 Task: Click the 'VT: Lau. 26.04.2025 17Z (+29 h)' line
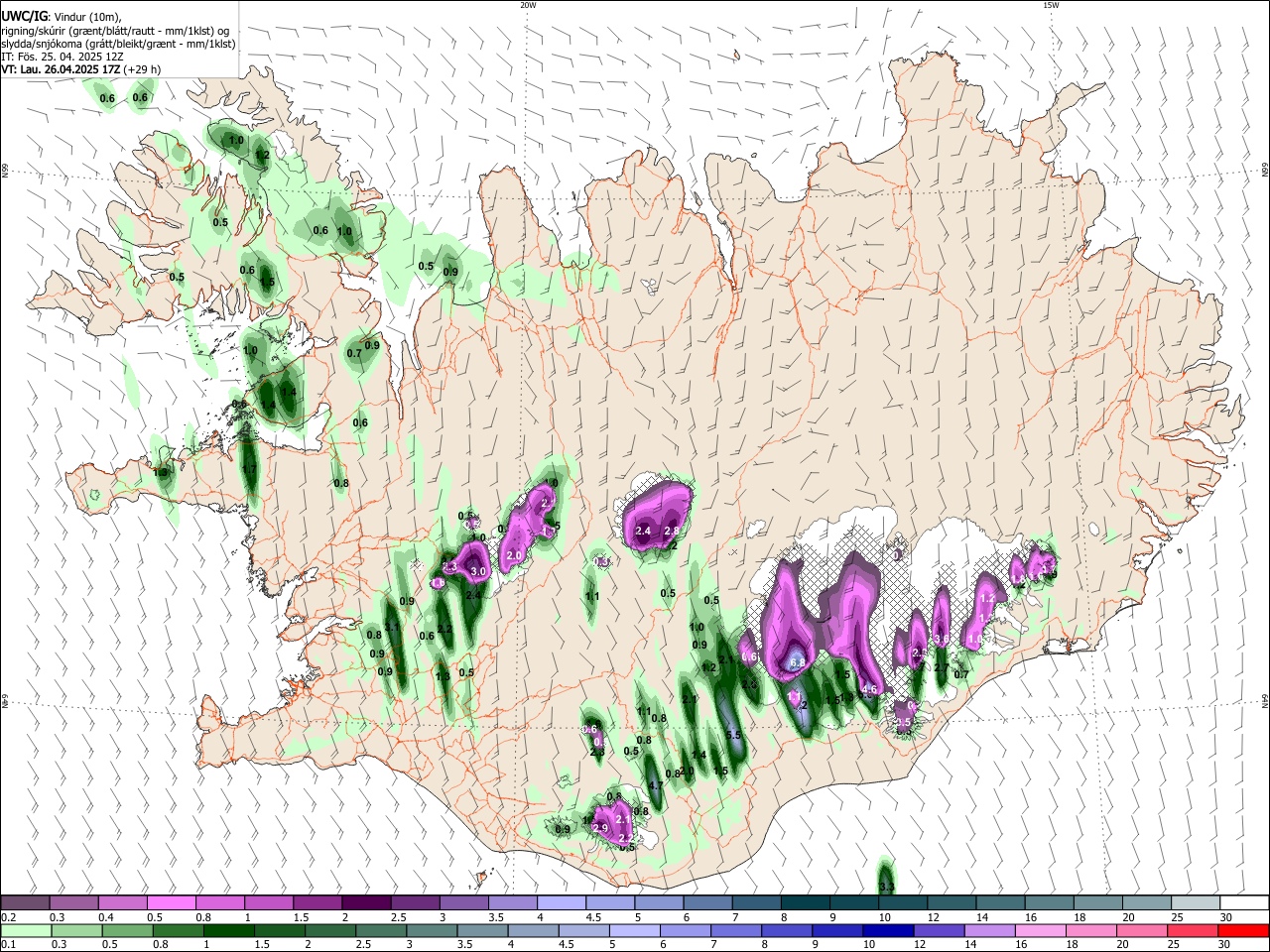[80, 69]
